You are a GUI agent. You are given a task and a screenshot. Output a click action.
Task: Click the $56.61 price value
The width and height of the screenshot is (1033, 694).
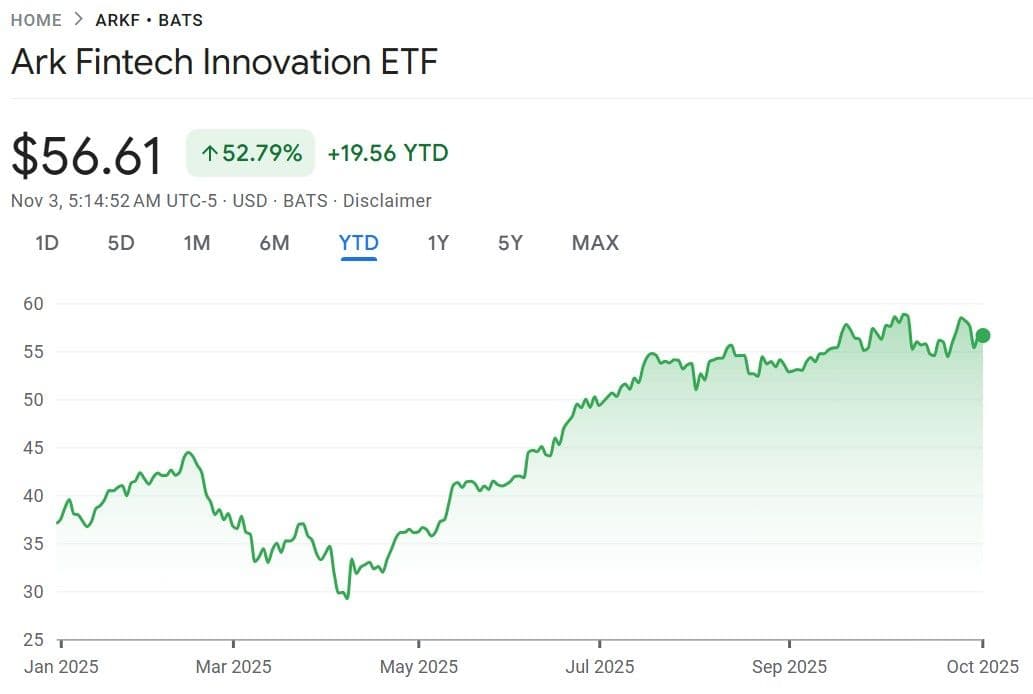pyautogui.click(x=87, y=156)
